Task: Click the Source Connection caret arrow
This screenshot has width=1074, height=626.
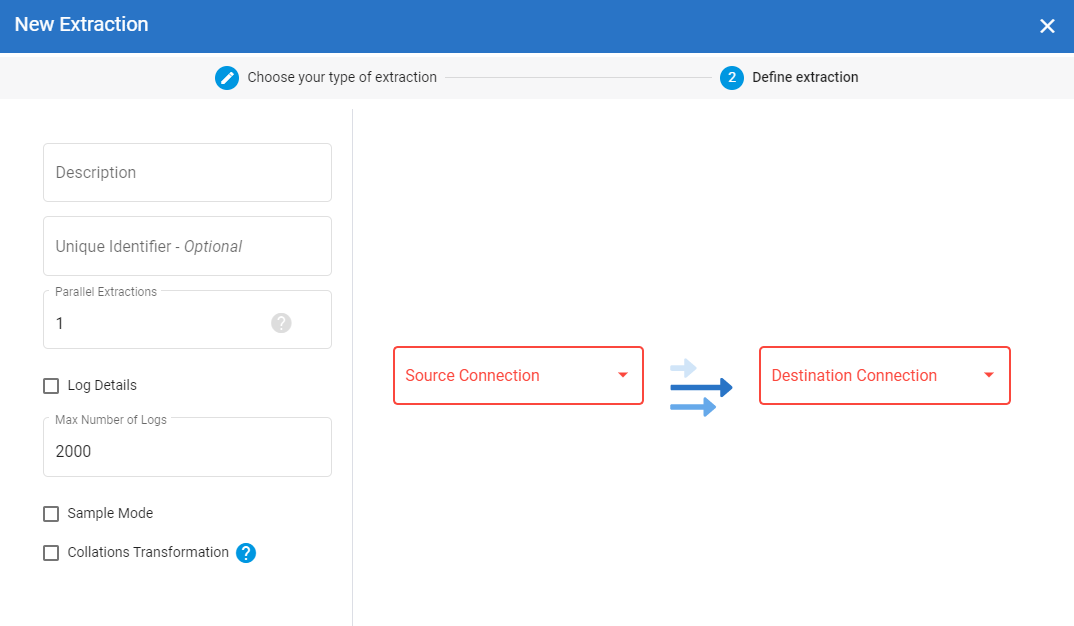Action: pos(623,376)
